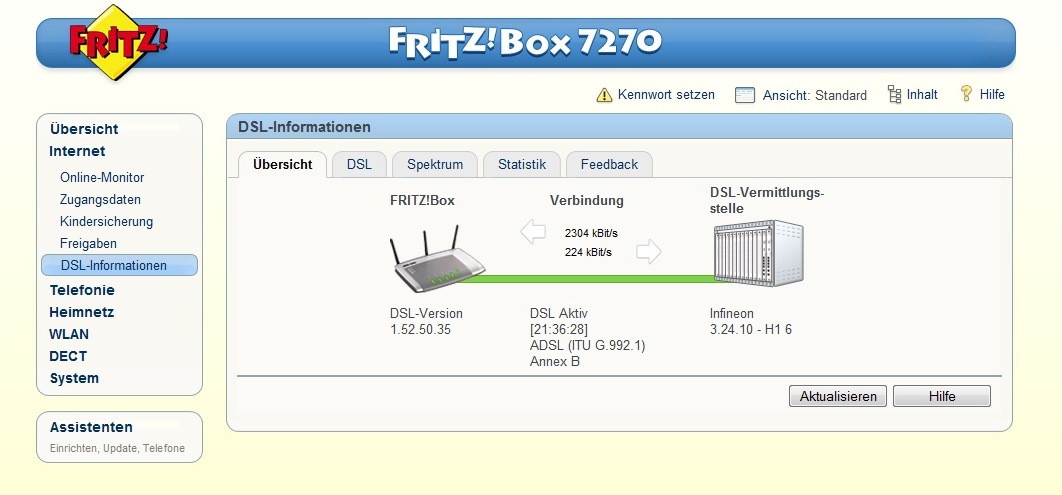Select DSL-Informationen in the sidebar
Screen dimensions: 1062x495
point(119,265)
